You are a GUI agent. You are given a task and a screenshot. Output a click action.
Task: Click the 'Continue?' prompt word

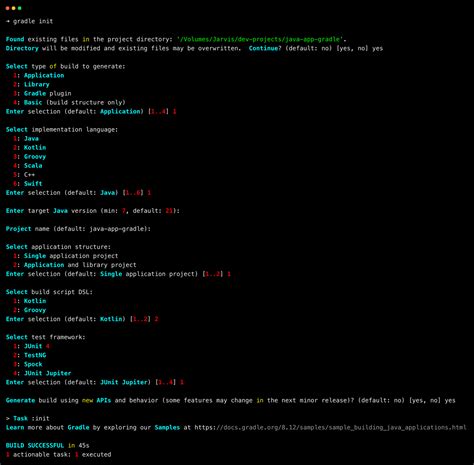pos(265,48)
